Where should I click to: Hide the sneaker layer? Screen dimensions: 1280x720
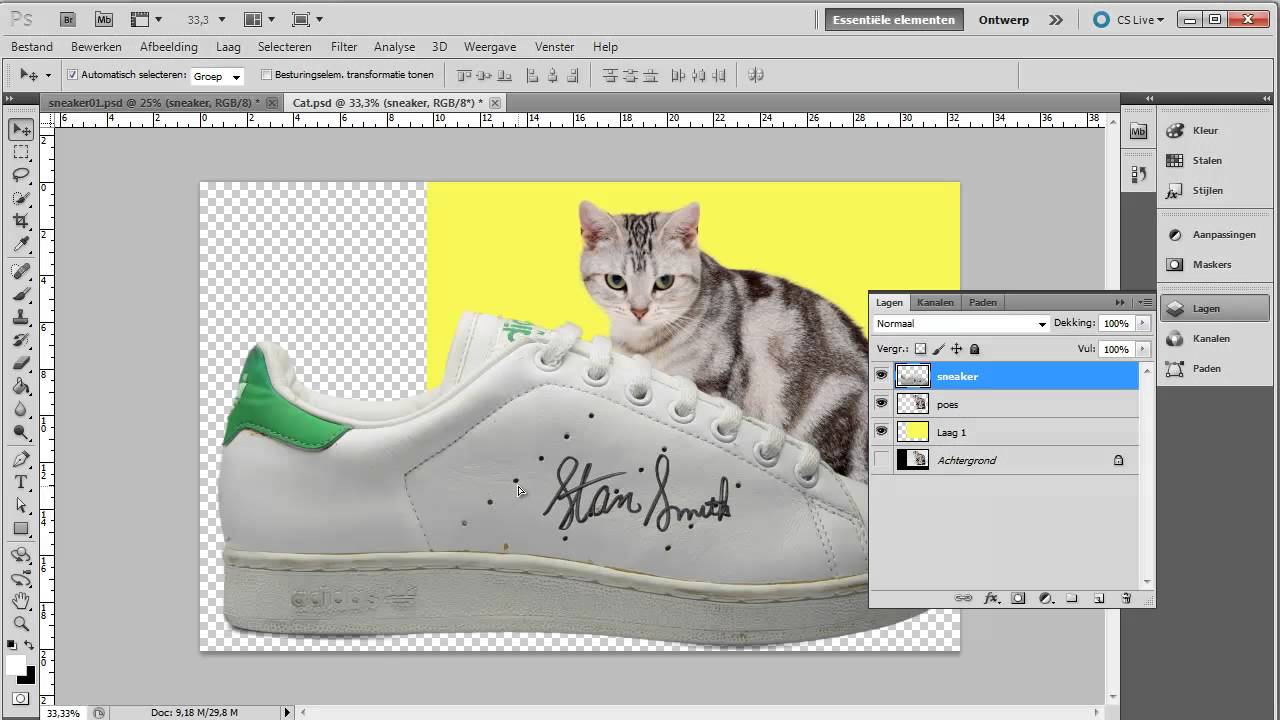(881, 376)
